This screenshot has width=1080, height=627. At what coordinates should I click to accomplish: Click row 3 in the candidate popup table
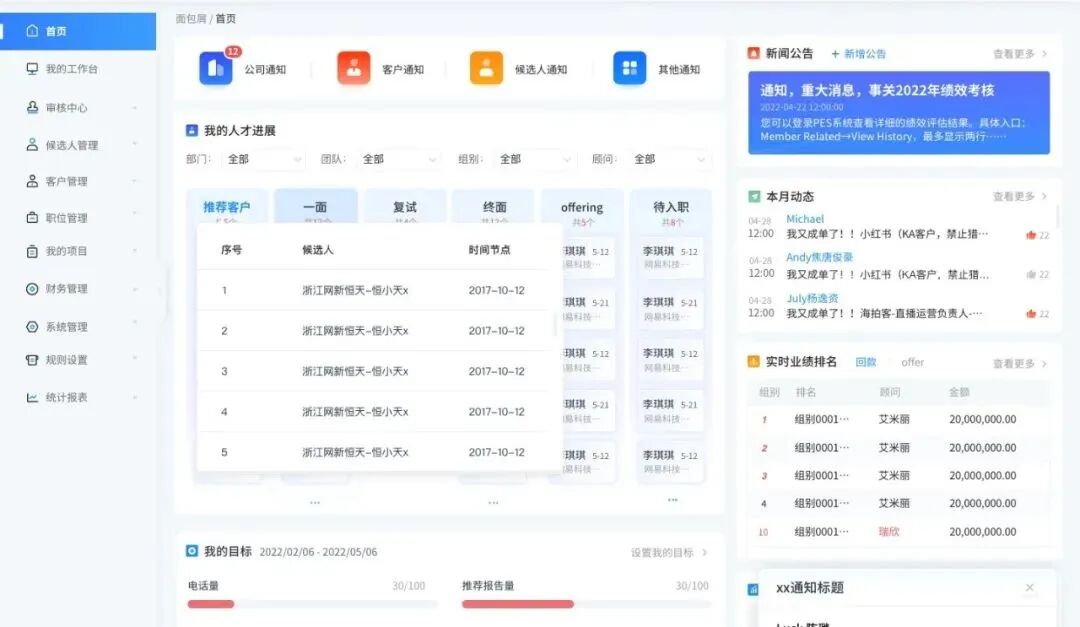click(375, 371)
